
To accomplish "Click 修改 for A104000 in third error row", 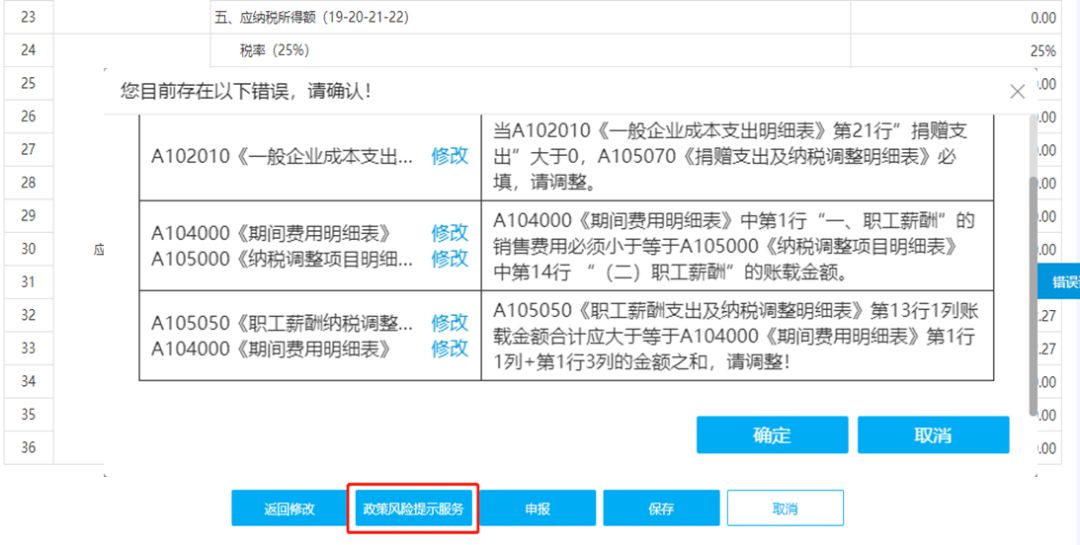I will 449,349.
